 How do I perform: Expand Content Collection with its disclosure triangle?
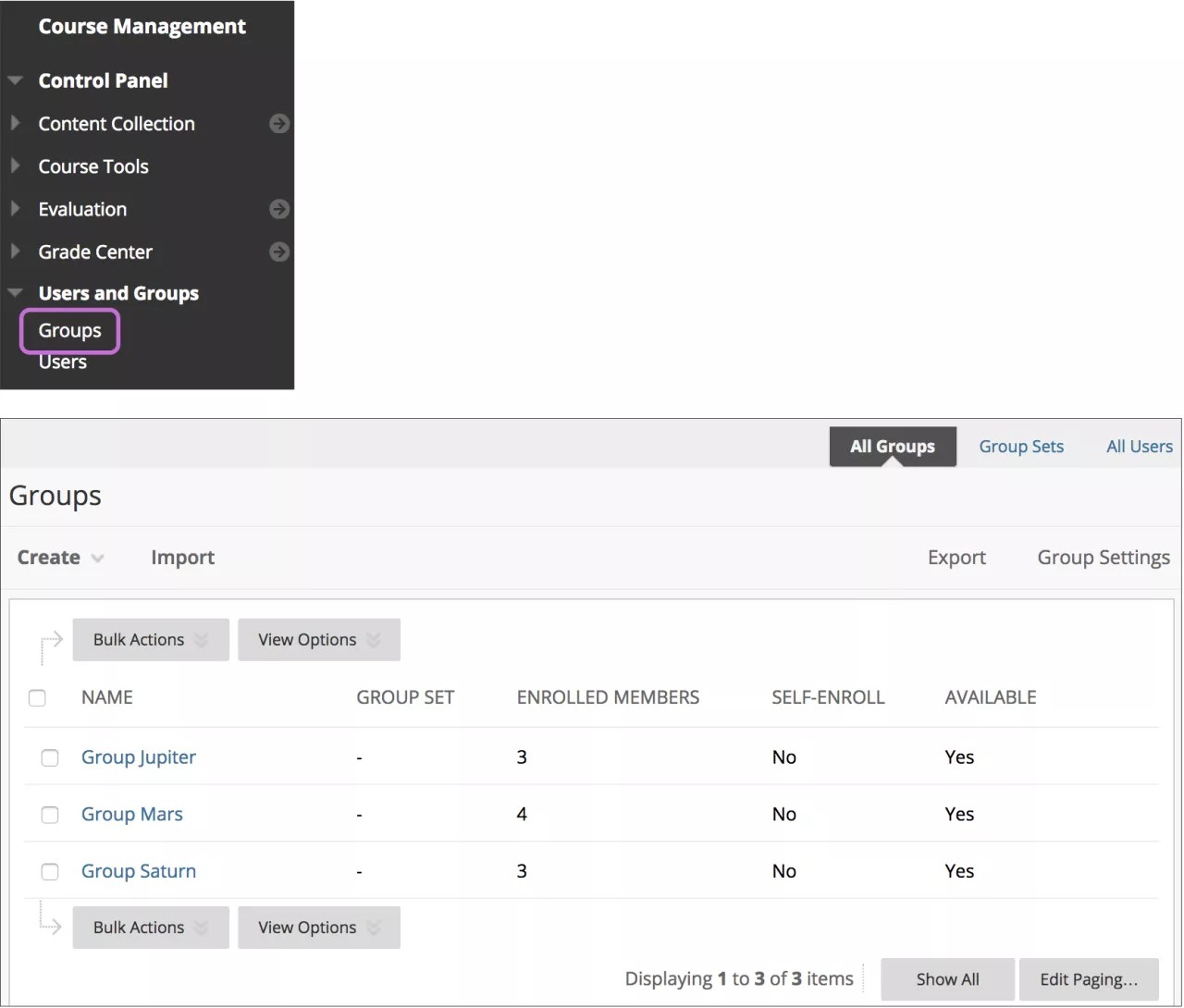(x=17, y=123)
